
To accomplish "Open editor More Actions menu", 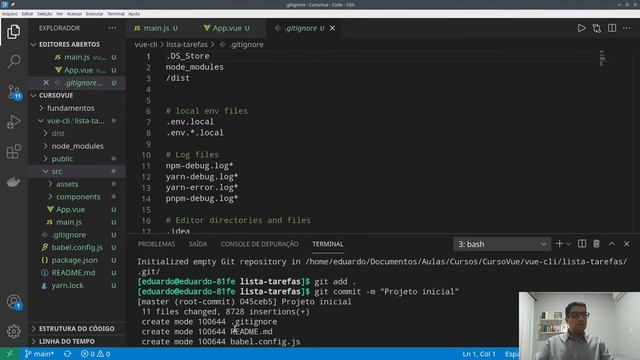I will tap(627, 28).
